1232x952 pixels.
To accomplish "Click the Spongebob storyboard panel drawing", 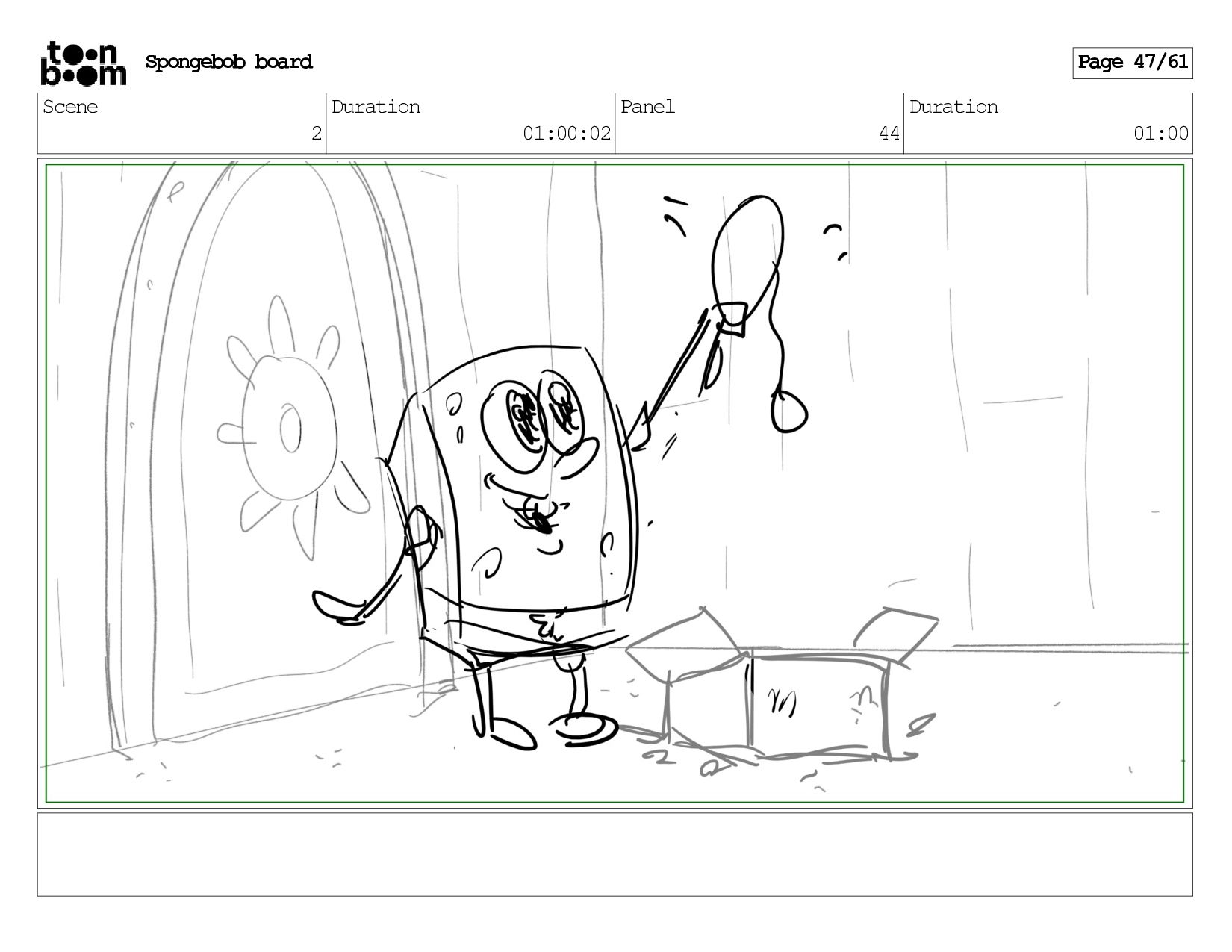I will pos(615,483).
